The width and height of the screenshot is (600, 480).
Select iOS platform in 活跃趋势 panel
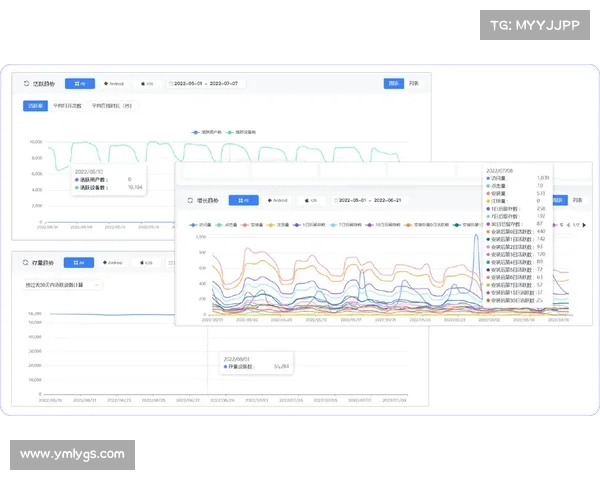pos(146,84)
